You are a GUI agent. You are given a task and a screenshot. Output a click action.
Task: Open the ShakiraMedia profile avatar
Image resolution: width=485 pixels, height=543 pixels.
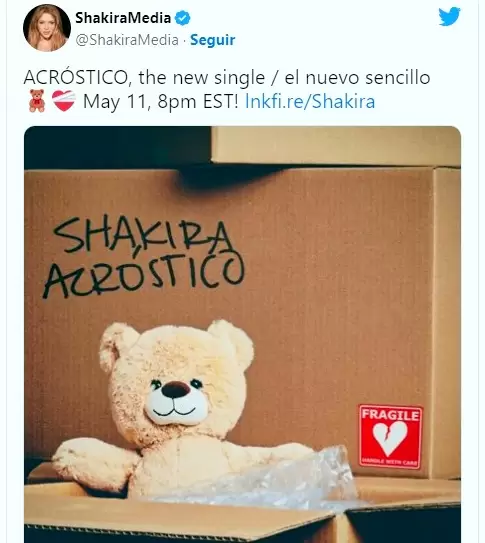[x=47, y=28]
